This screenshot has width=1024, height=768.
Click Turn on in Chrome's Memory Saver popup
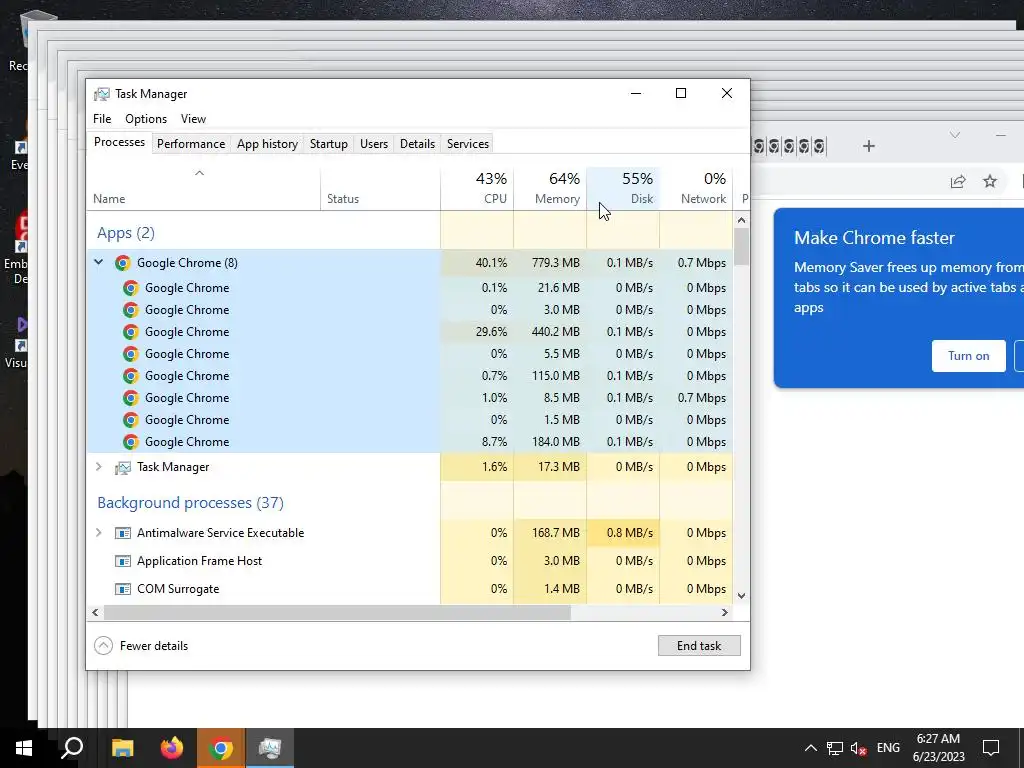(x=968, y=356)
